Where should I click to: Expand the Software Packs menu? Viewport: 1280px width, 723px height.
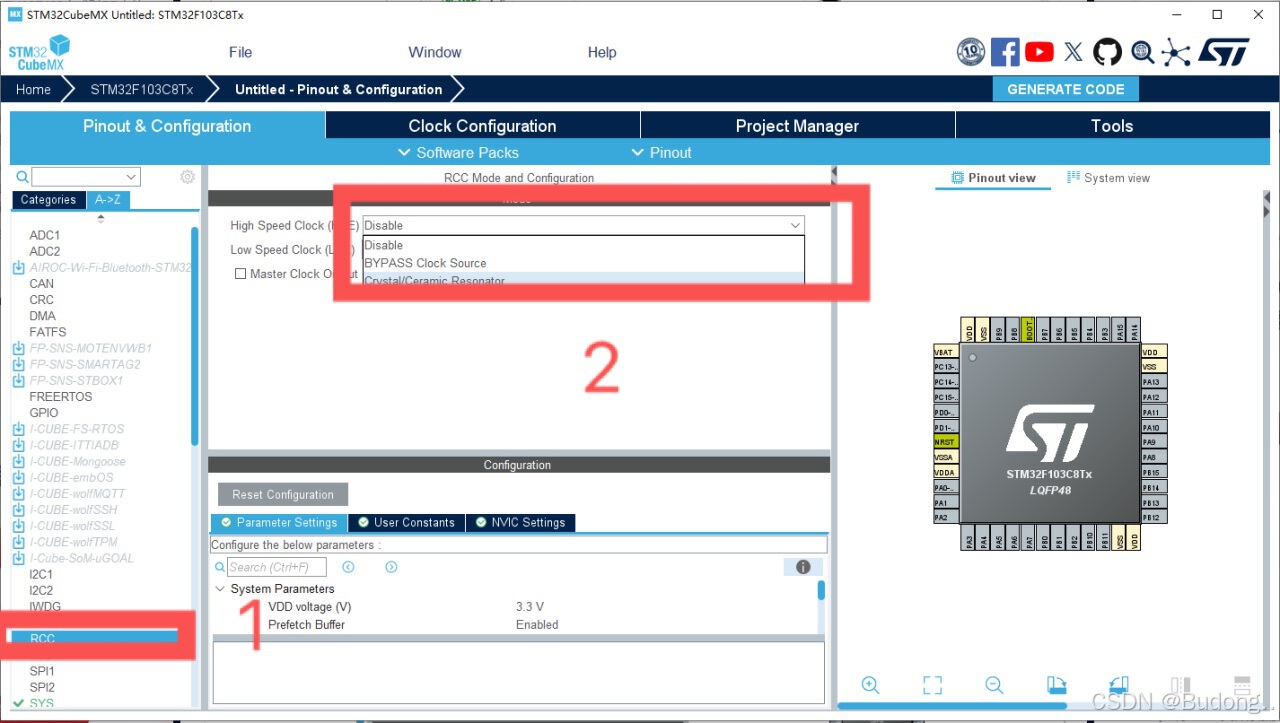458,152
